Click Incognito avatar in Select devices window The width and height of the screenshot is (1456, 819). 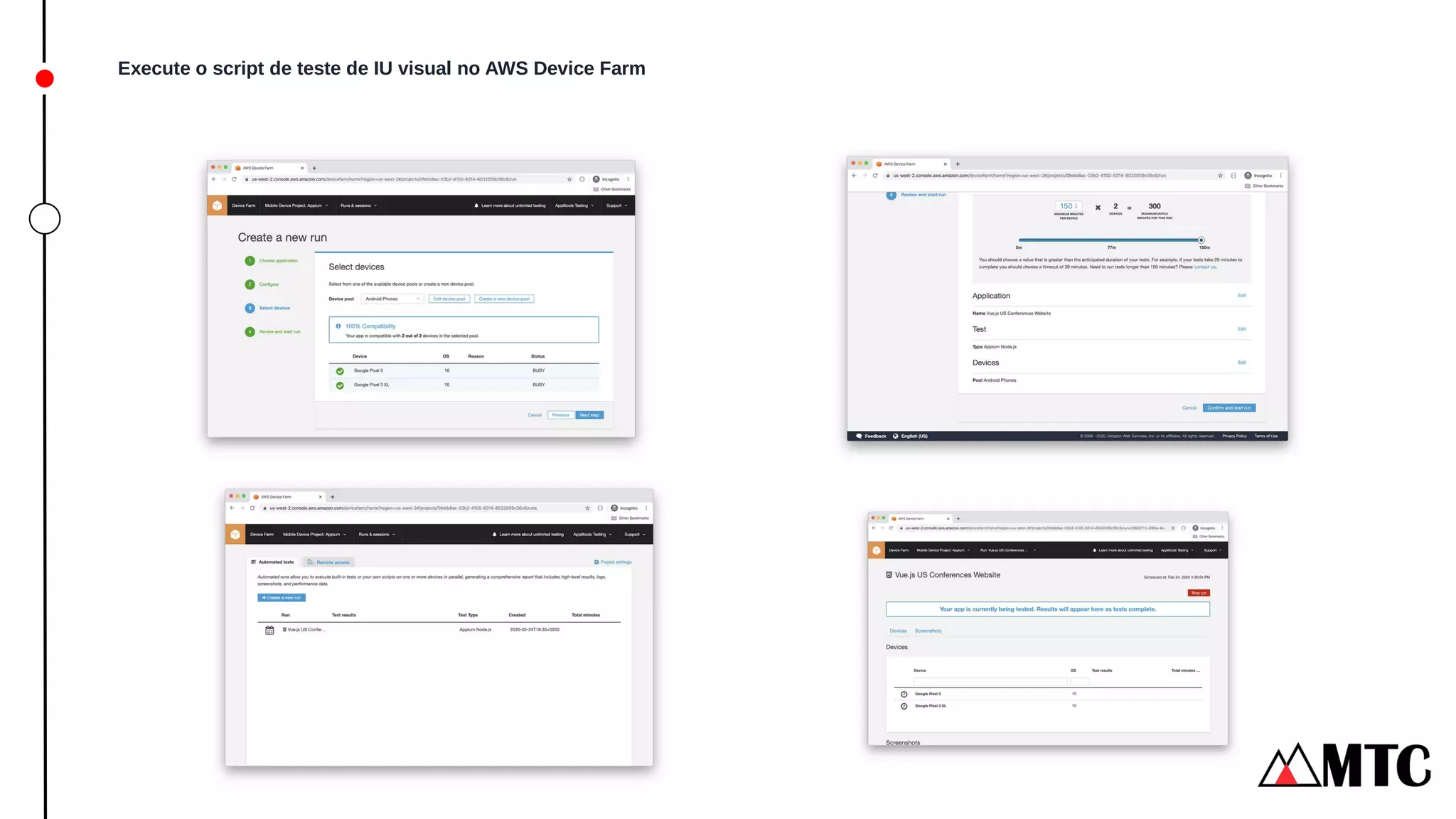point(596,179)
